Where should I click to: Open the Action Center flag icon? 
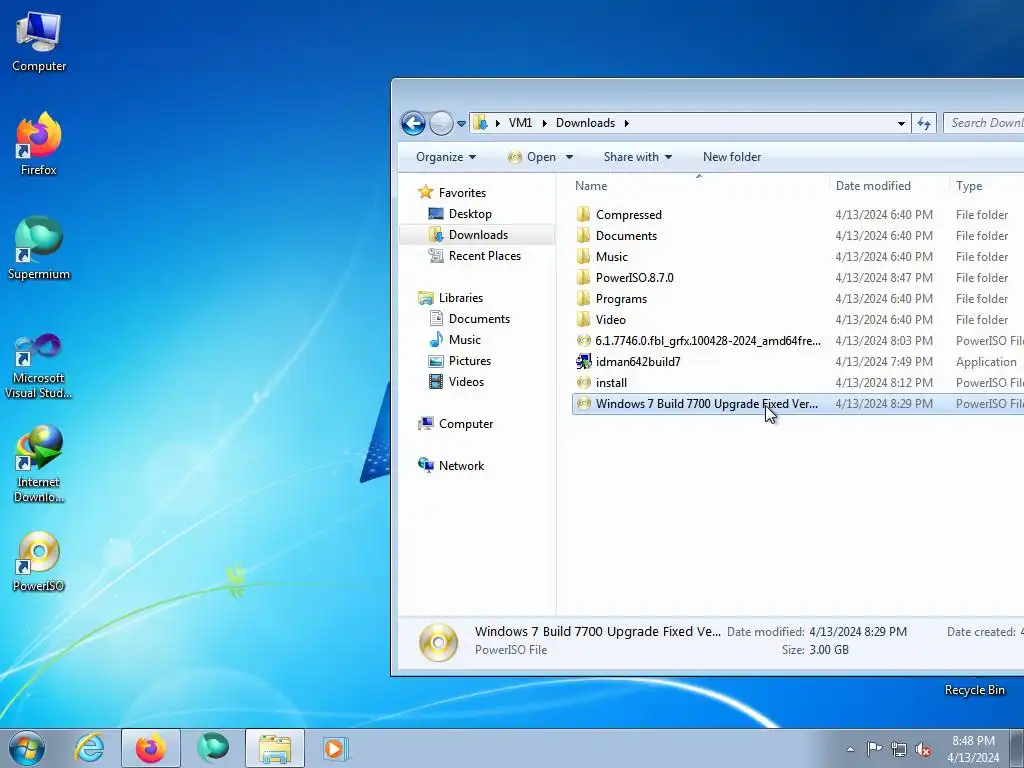tap(874, 749)
